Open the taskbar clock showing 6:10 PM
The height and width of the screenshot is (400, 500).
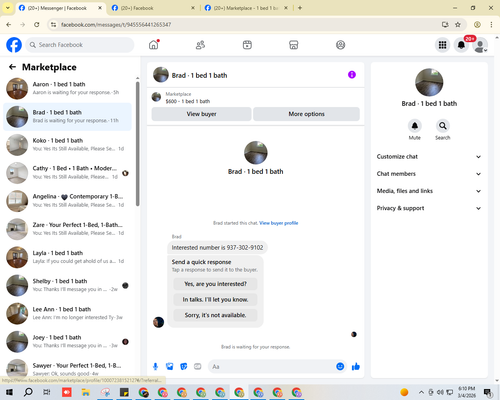[467, 392]
